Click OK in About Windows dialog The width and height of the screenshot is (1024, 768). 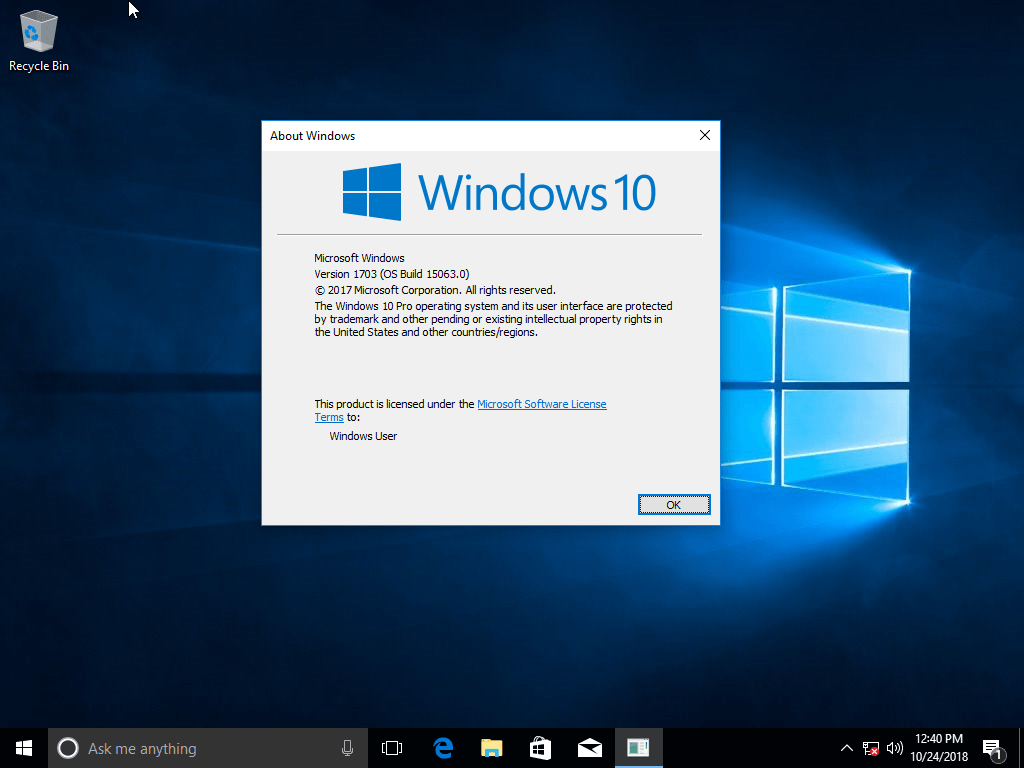pos(674,505)
